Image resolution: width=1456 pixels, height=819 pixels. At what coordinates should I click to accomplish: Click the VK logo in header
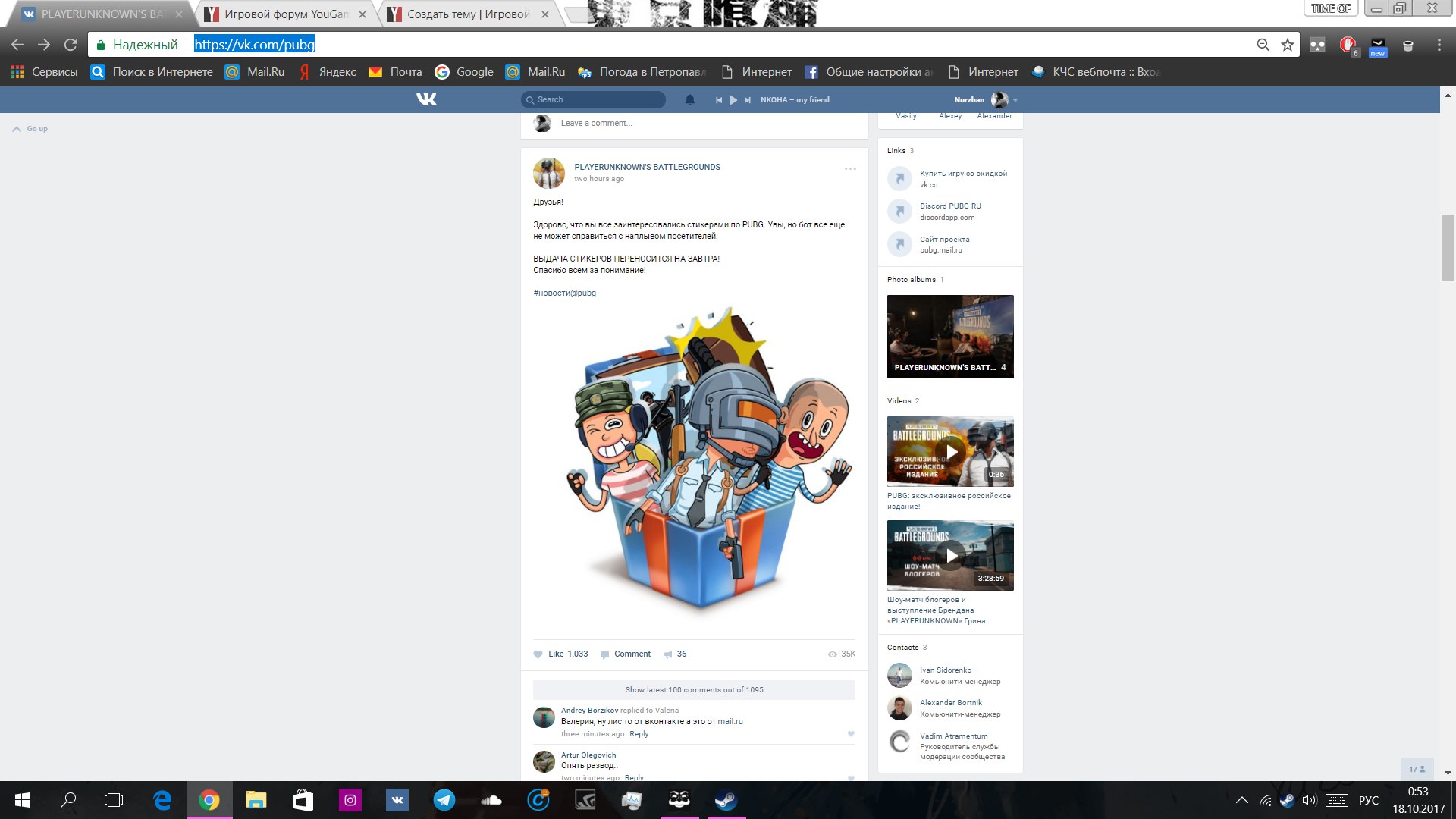coord(426,99)
